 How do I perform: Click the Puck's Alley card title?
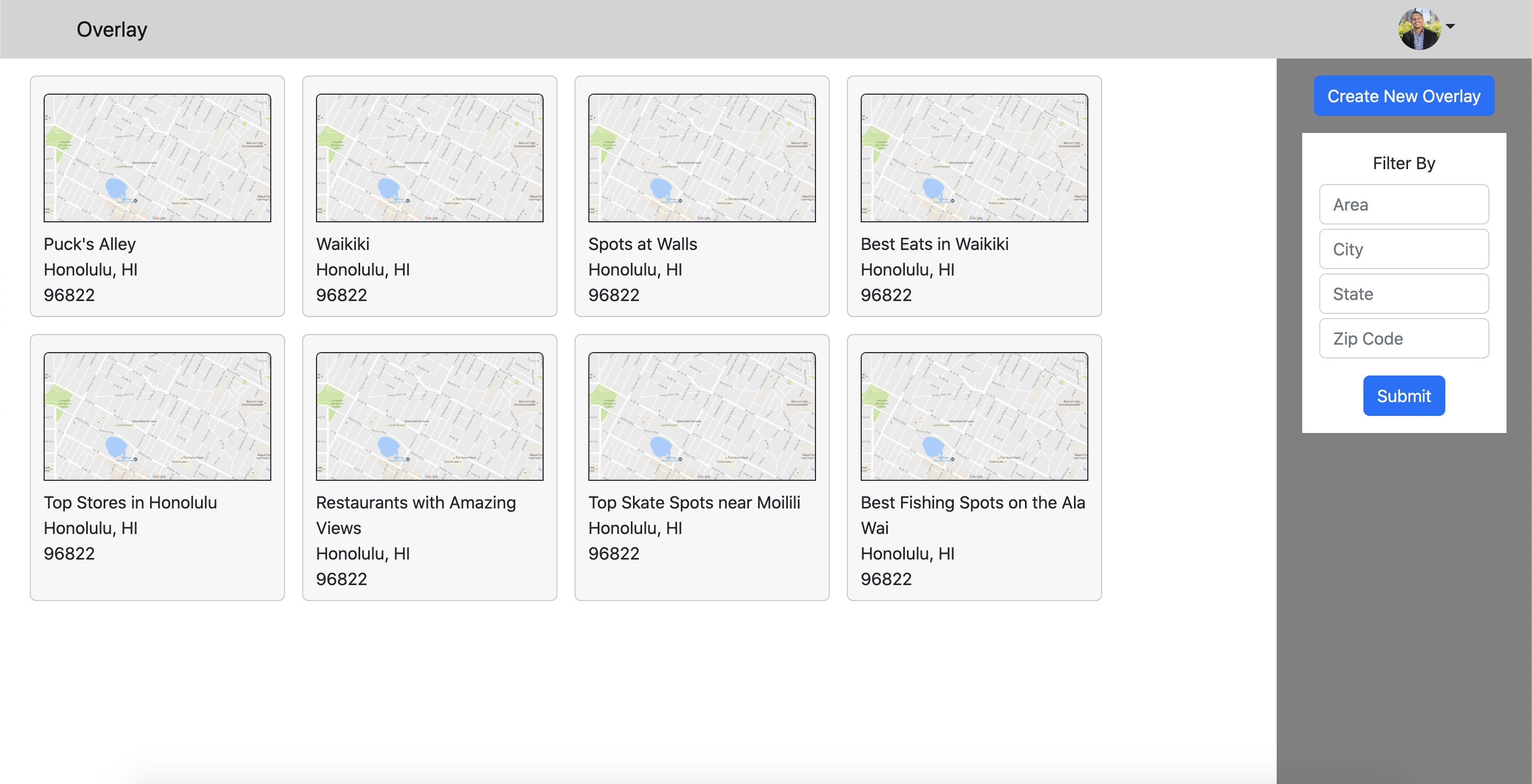pyautogui.click(x=90, y=244)
